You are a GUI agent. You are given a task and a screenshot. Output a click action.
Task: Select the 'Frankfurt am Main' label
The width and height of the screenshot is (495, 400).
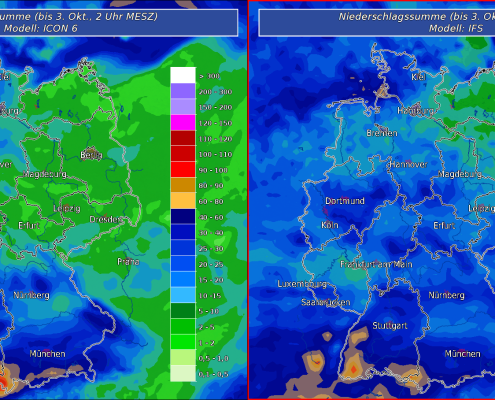376,265
